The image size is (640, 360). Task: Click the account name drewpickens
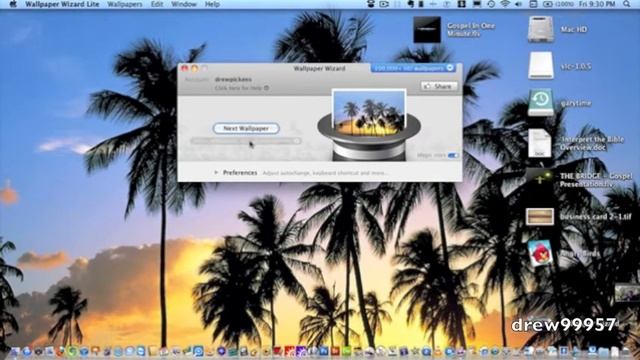(233, 79)
